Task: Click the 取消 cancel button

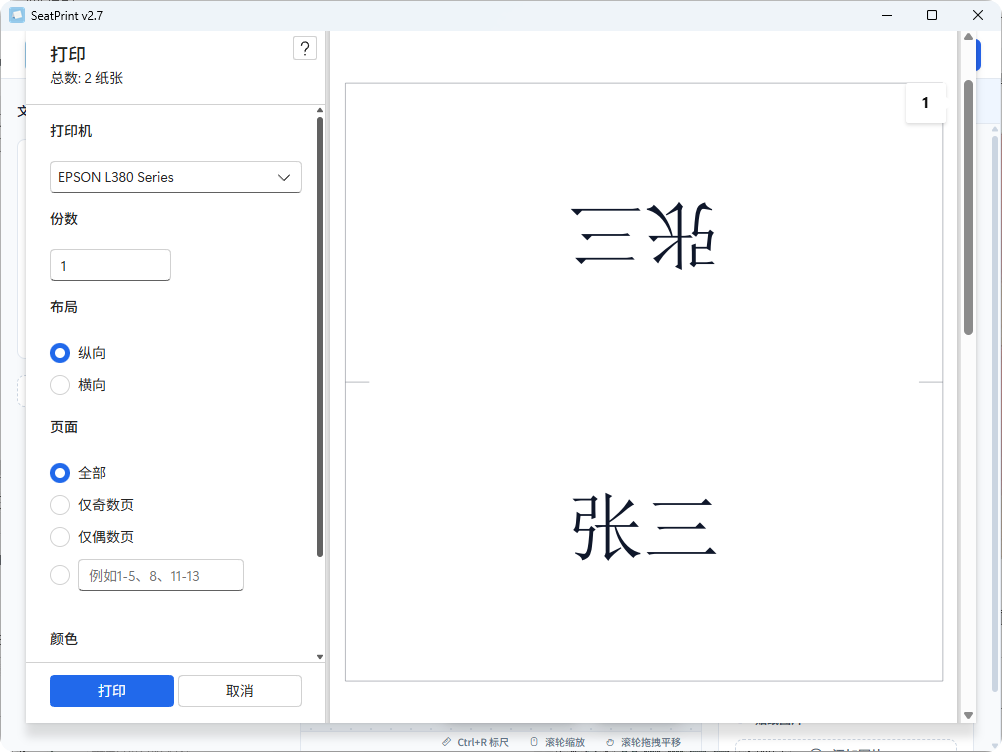Action: (240, 691)
